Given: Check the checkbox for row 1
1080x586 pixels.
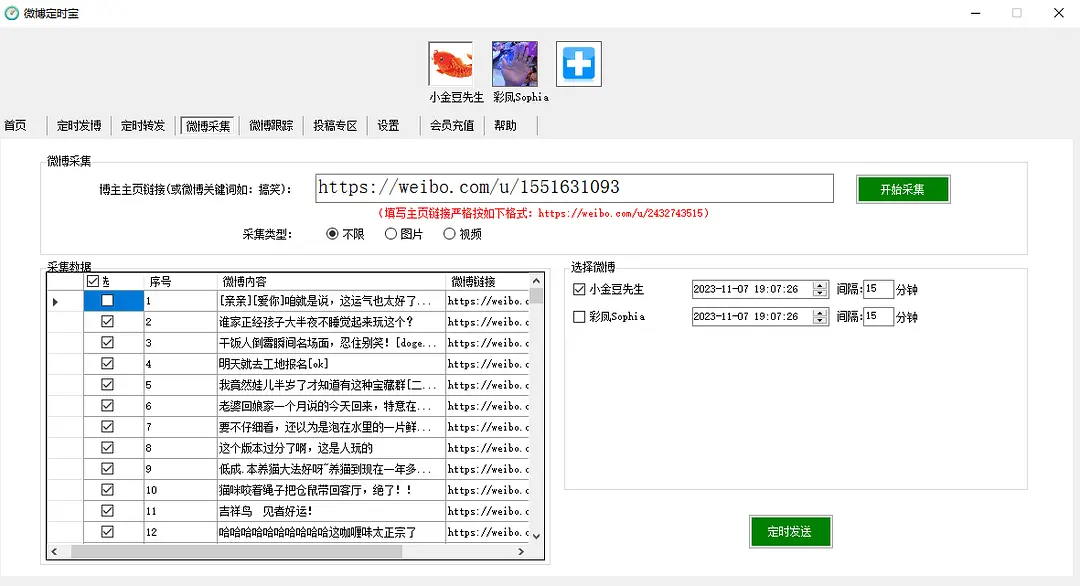Looking at the screenshot, I should (x=107, y=301).
